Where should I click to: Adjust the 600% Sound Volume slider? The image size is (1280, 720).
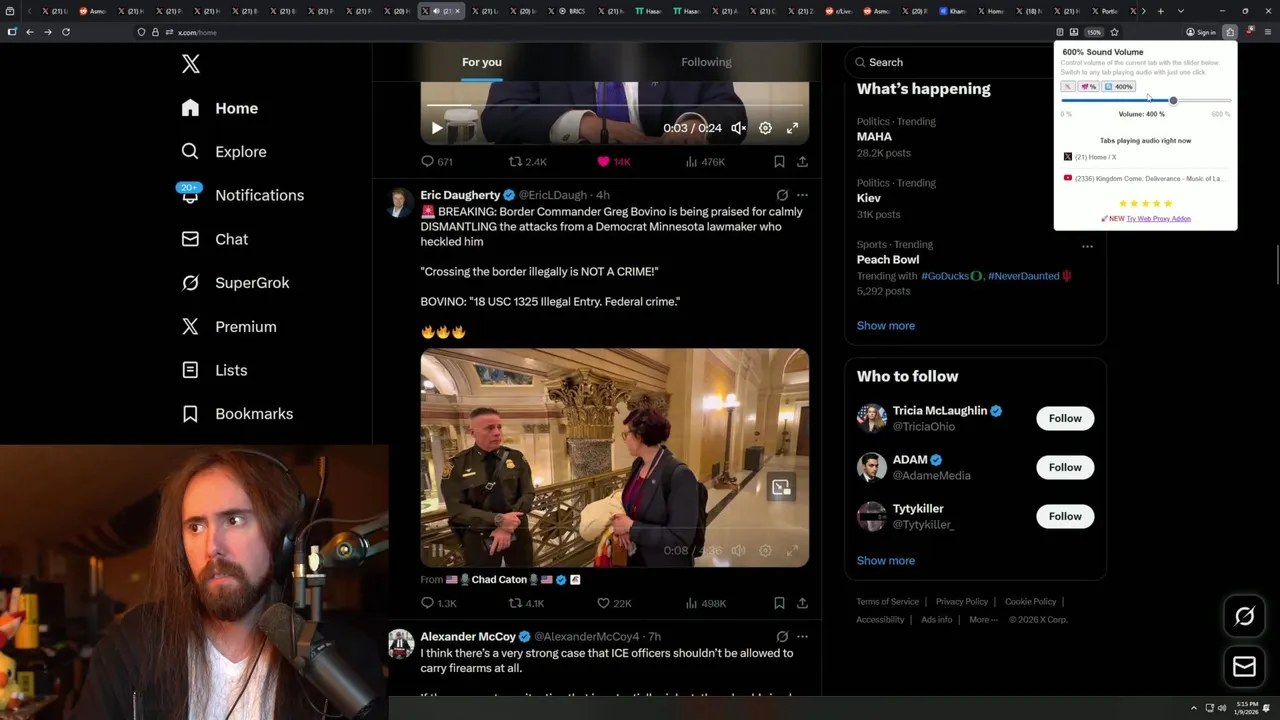tap(1146, 101)
